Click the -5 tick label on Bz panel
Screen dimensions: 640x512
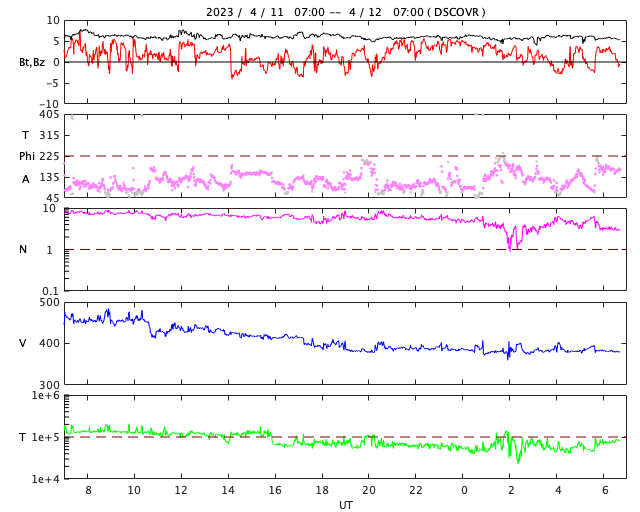coord(53,83)
